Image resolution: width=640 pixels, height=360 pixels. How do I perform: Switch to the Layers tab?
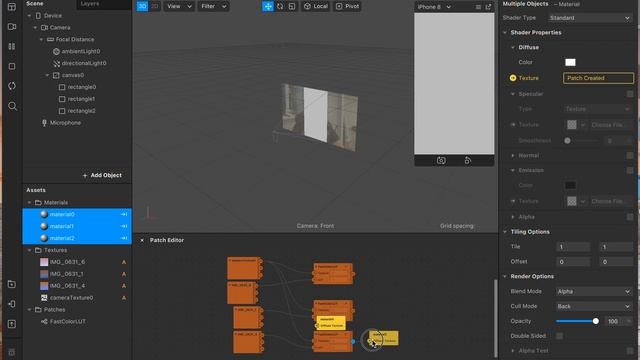pyautogui.click(x=90, y=4)
